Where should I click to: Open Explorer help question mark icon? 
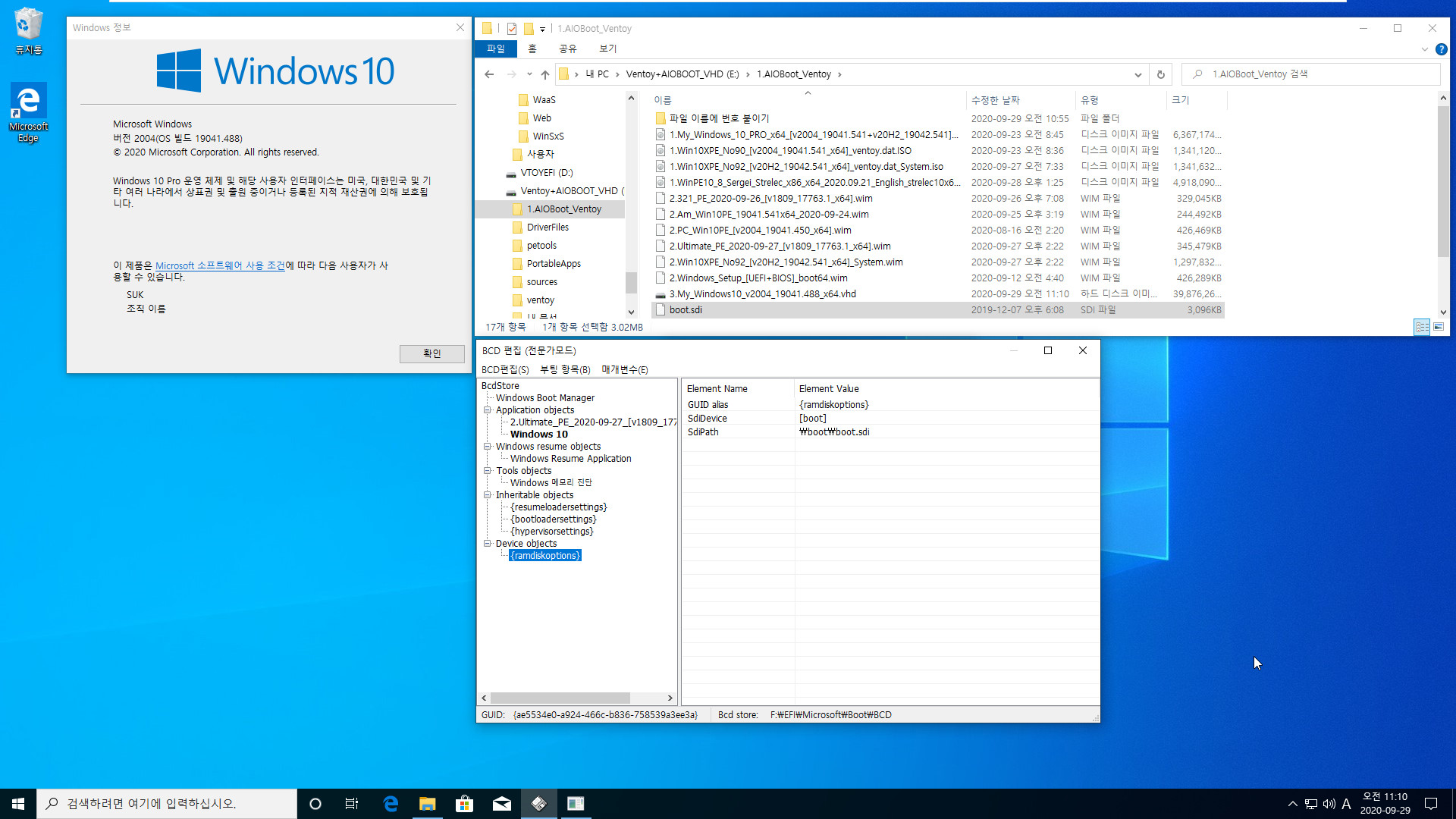pyautogui.click(x=1441, y=49)
